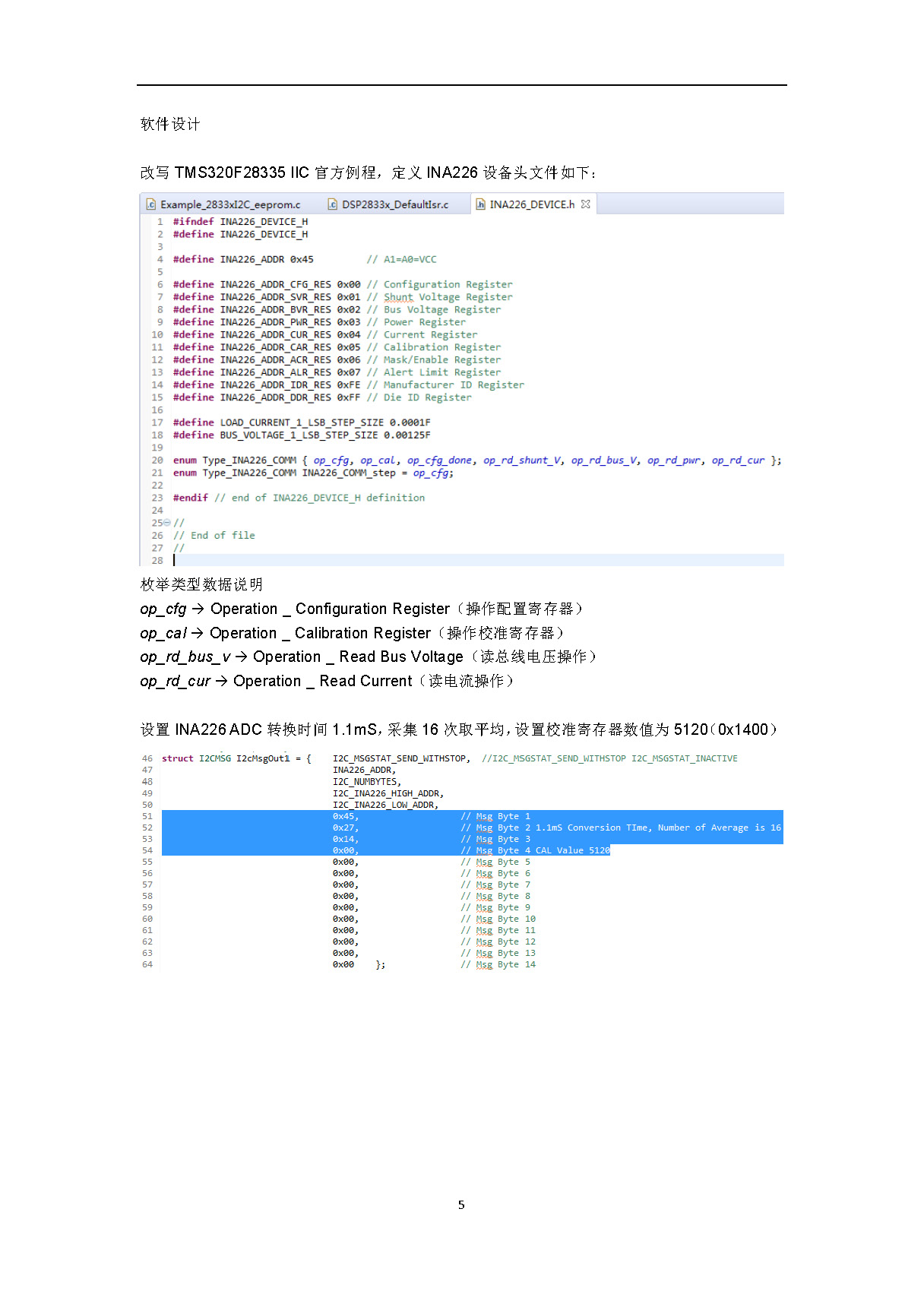
Task: Click the highlighted 0x45 Msg Byte 1 line
Action: 472,816
